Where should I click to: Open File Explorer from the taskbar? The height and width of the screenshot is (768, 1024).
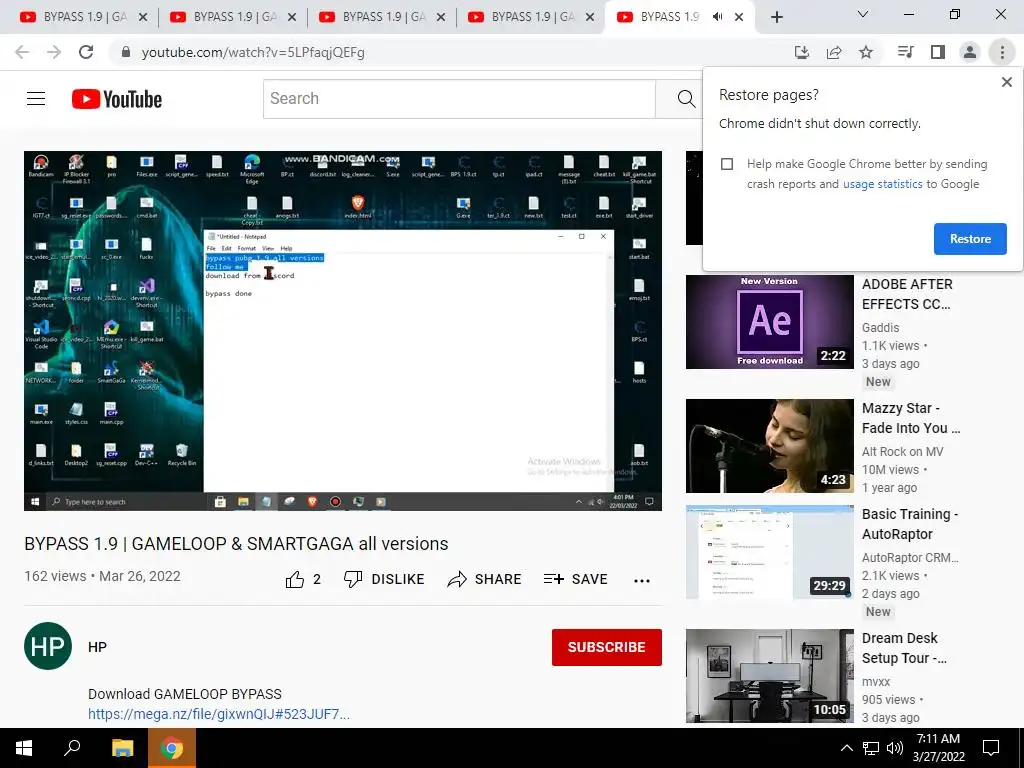[122, 748]
